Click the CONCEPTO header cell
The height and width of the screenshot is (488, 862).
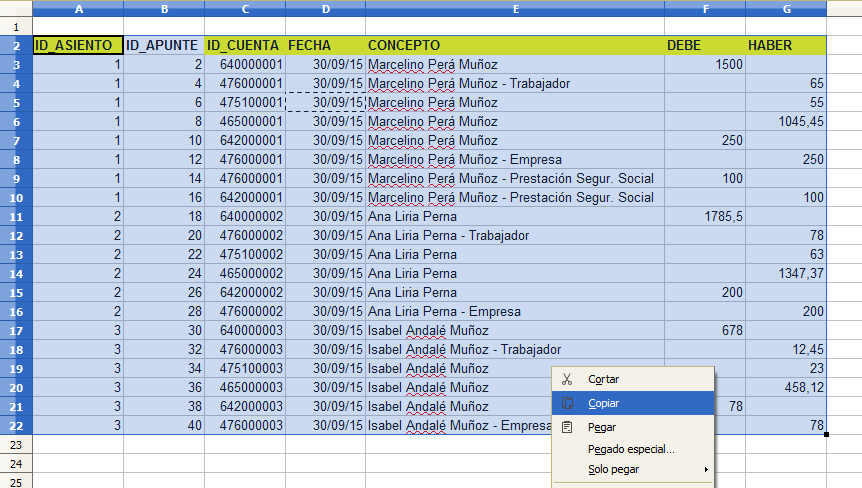pyautogui.click(x=515, y=45)
